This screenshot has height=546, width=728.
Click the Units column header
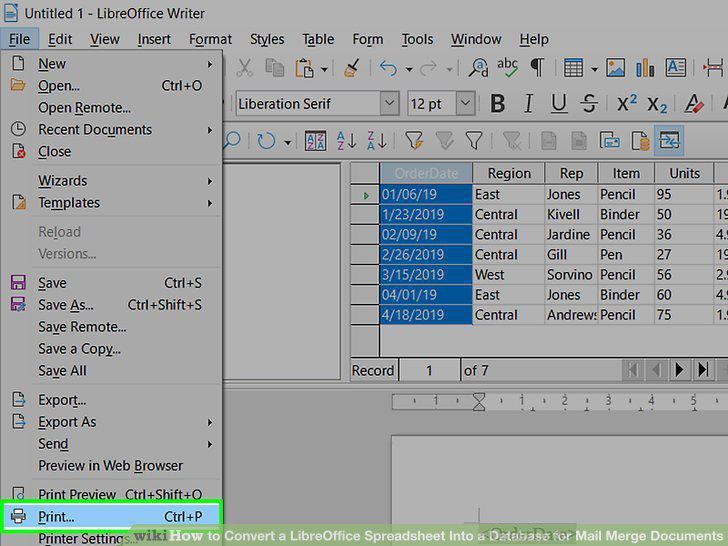pos(684,173)
